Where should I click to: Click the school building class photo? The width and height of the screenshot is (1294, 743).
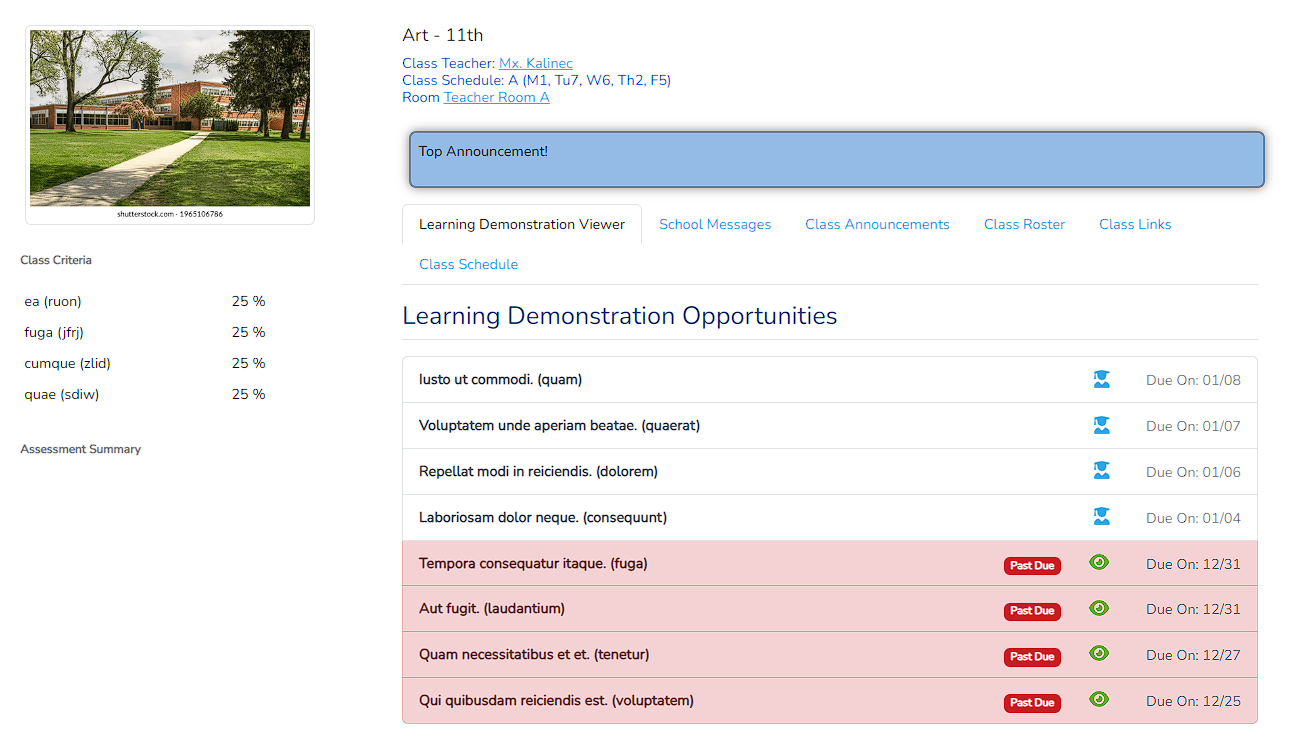(170, 118)
